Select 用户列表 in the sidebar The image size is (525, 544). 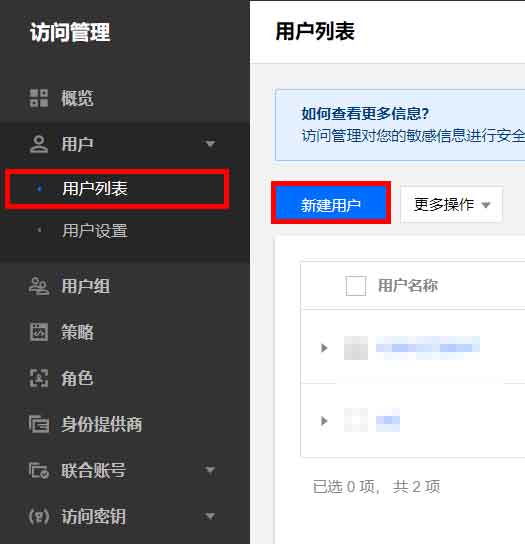coord(117,189)
